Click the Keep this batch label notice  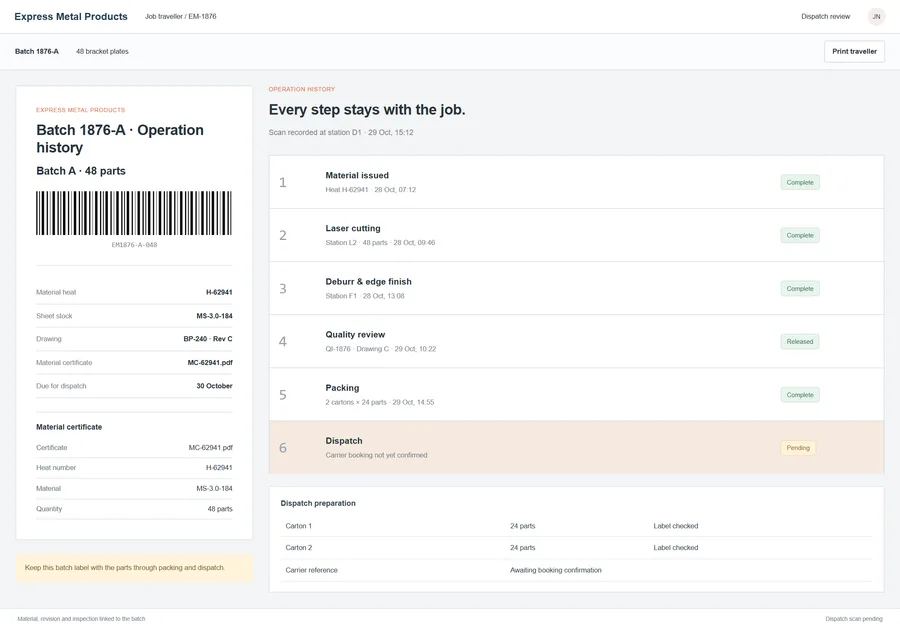coord(134,568)
